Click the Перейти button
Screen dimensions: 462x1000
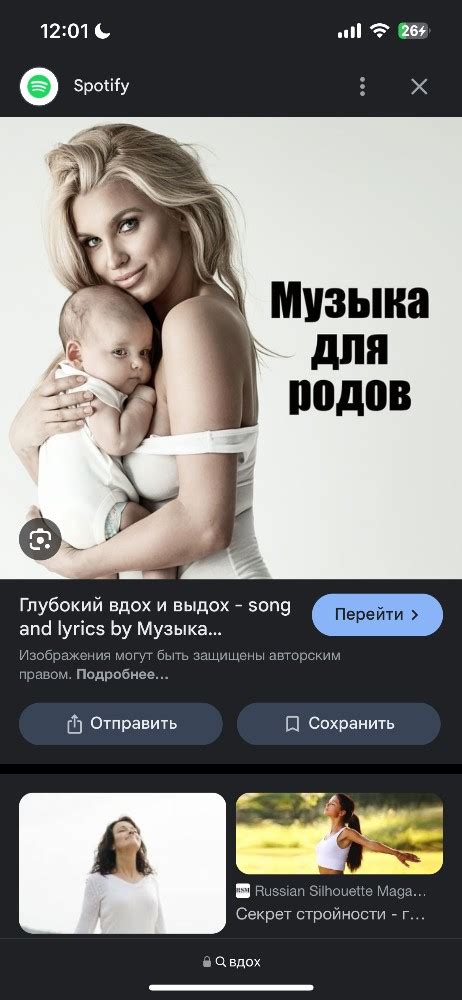pyautogui.click(x=377, y=615)
